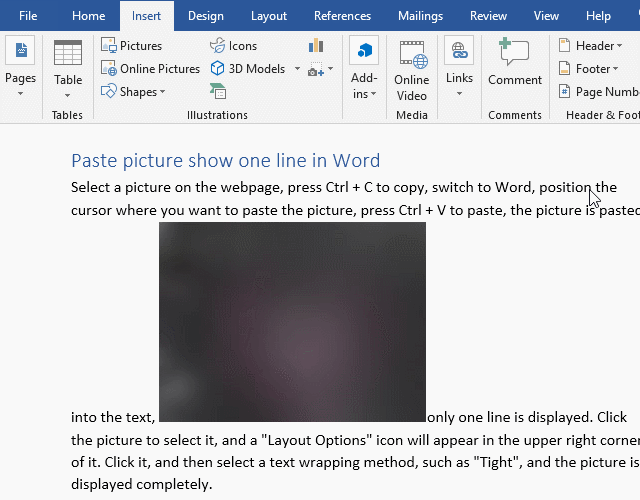Screen dimensions: 640x500
Task: Click the Pages icon
Action: coord(20,51)
